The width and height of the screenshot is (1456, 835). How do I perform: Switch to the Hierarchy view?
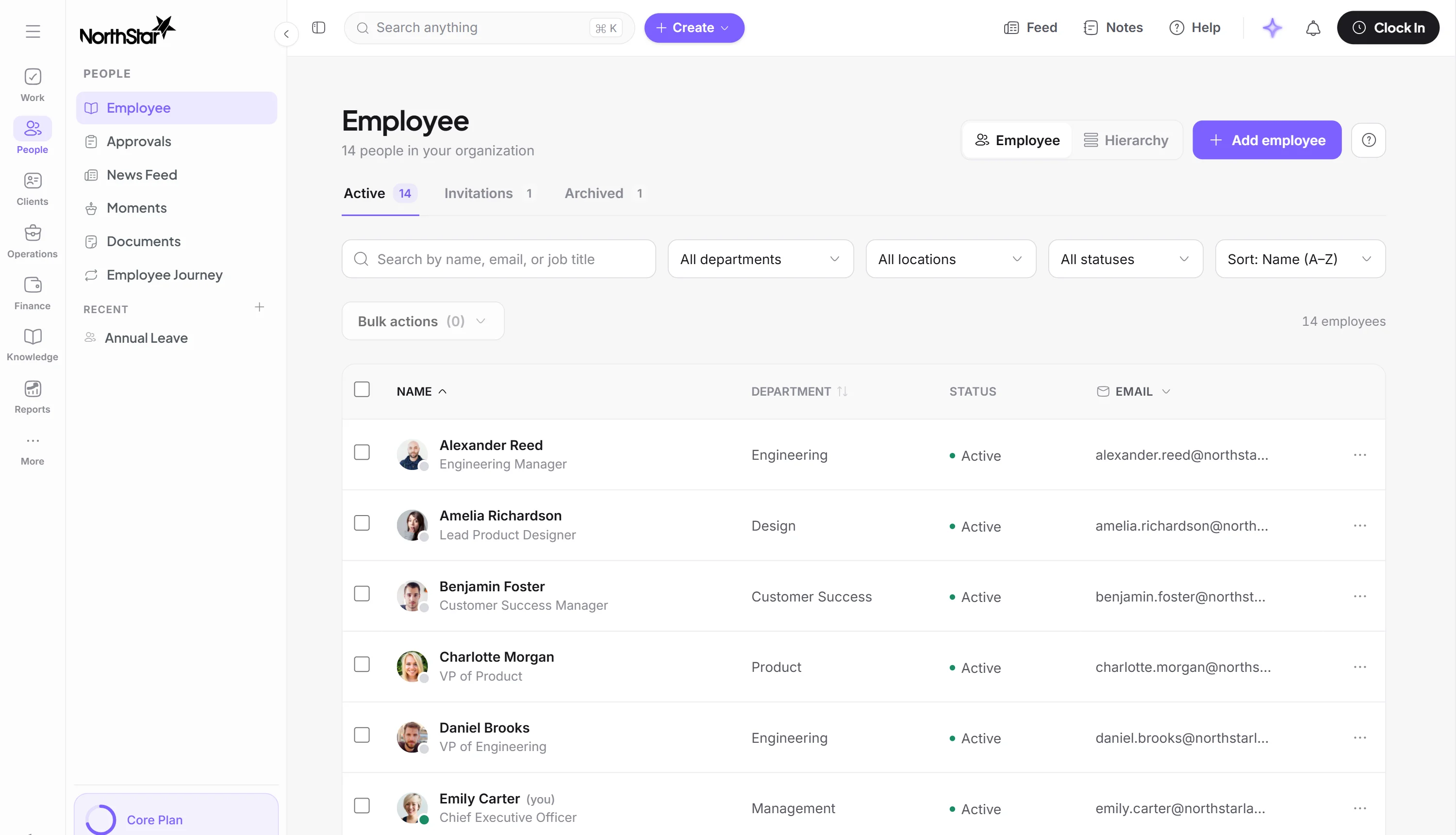pyautogui.click(x=1125, y=140)
